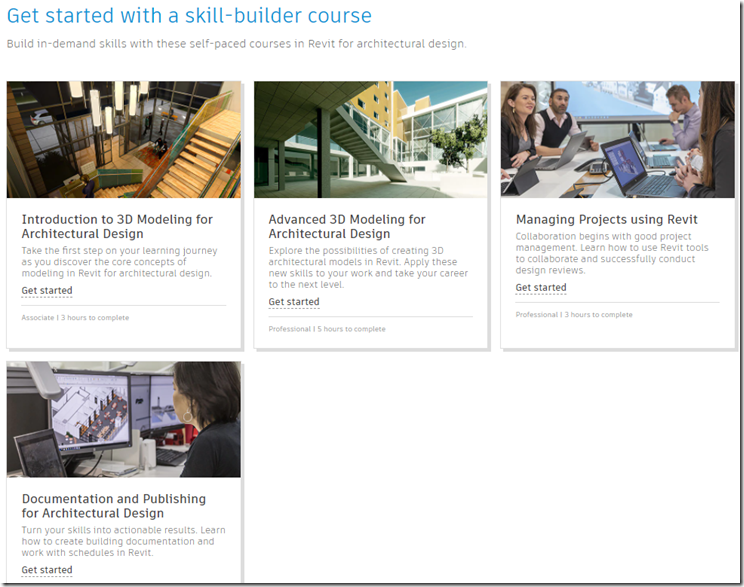This screenshot has width=744, height=587.
Task: Open the Managing Projects using Revit title
Action: tap(607, 219)
